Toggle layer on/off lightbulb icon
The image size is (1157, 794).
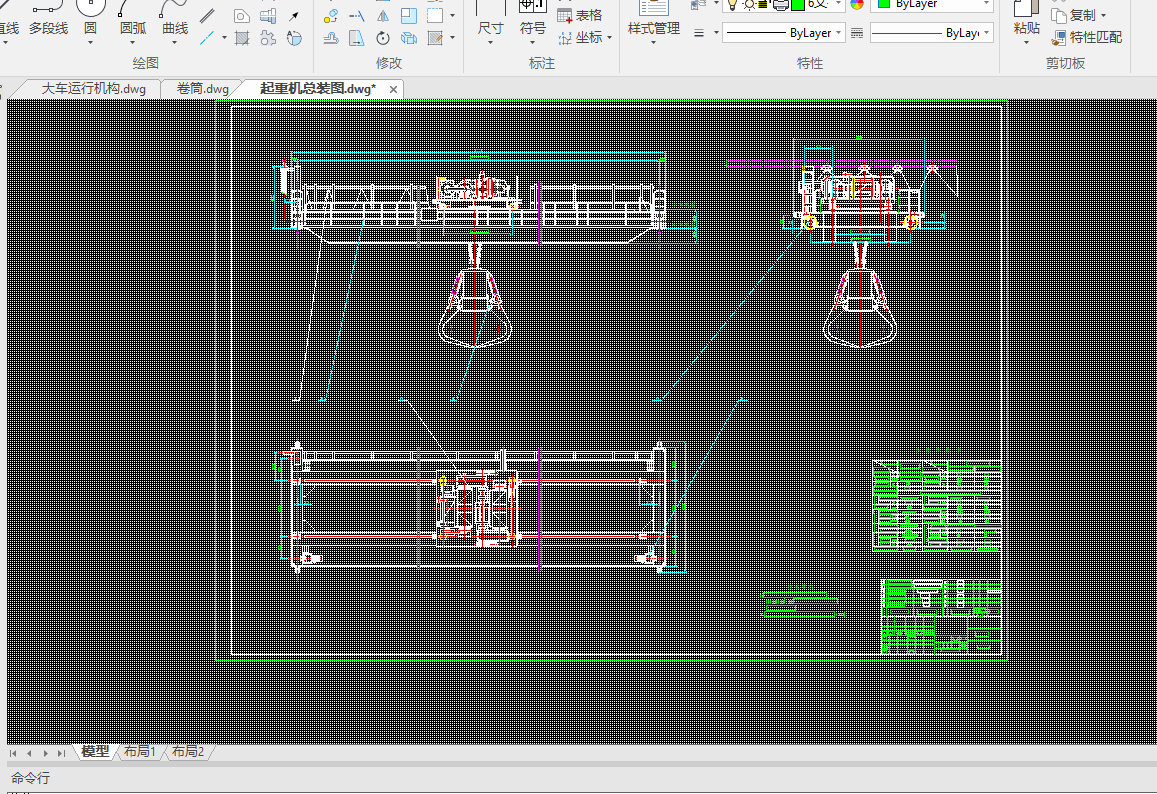(732, 4)
